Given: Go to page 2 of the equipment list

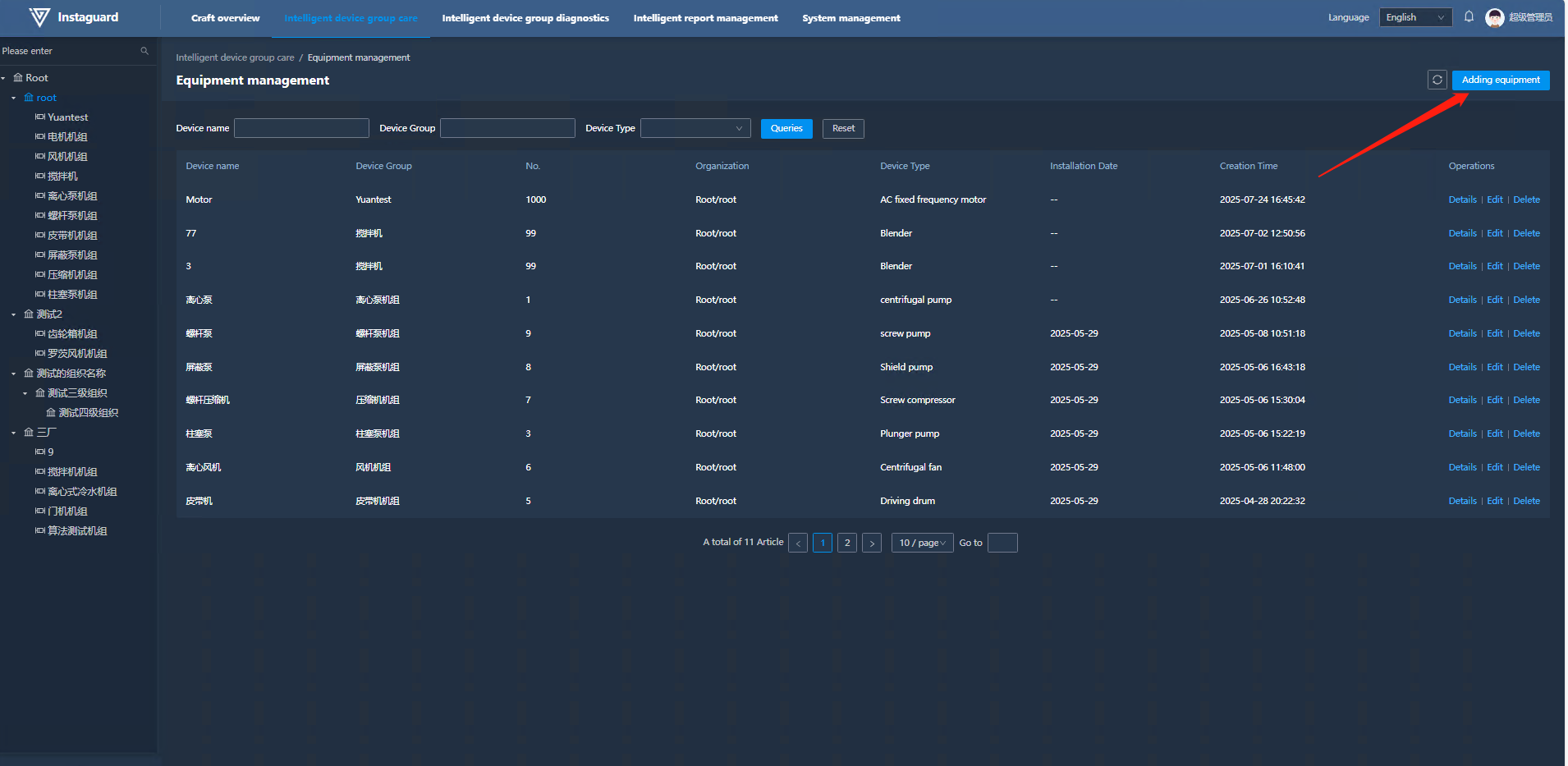Looking at the screenshot, I should click(847, 543).
